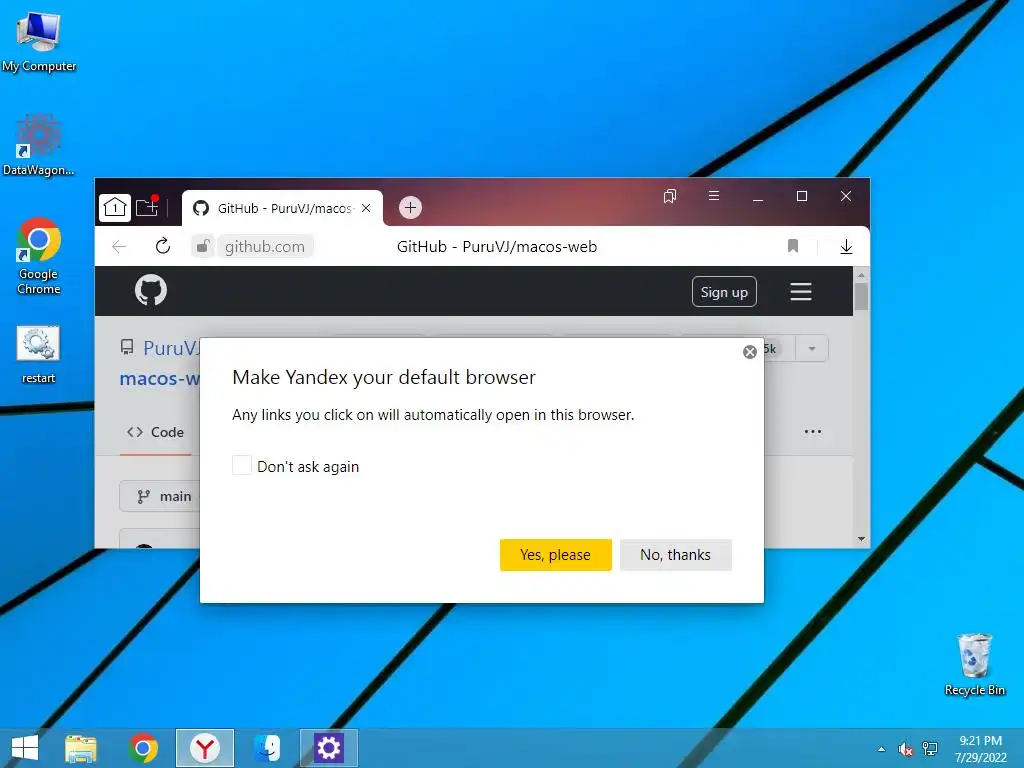
Task: Open the downloads panel arrow icon
Action: coord(846,246)
